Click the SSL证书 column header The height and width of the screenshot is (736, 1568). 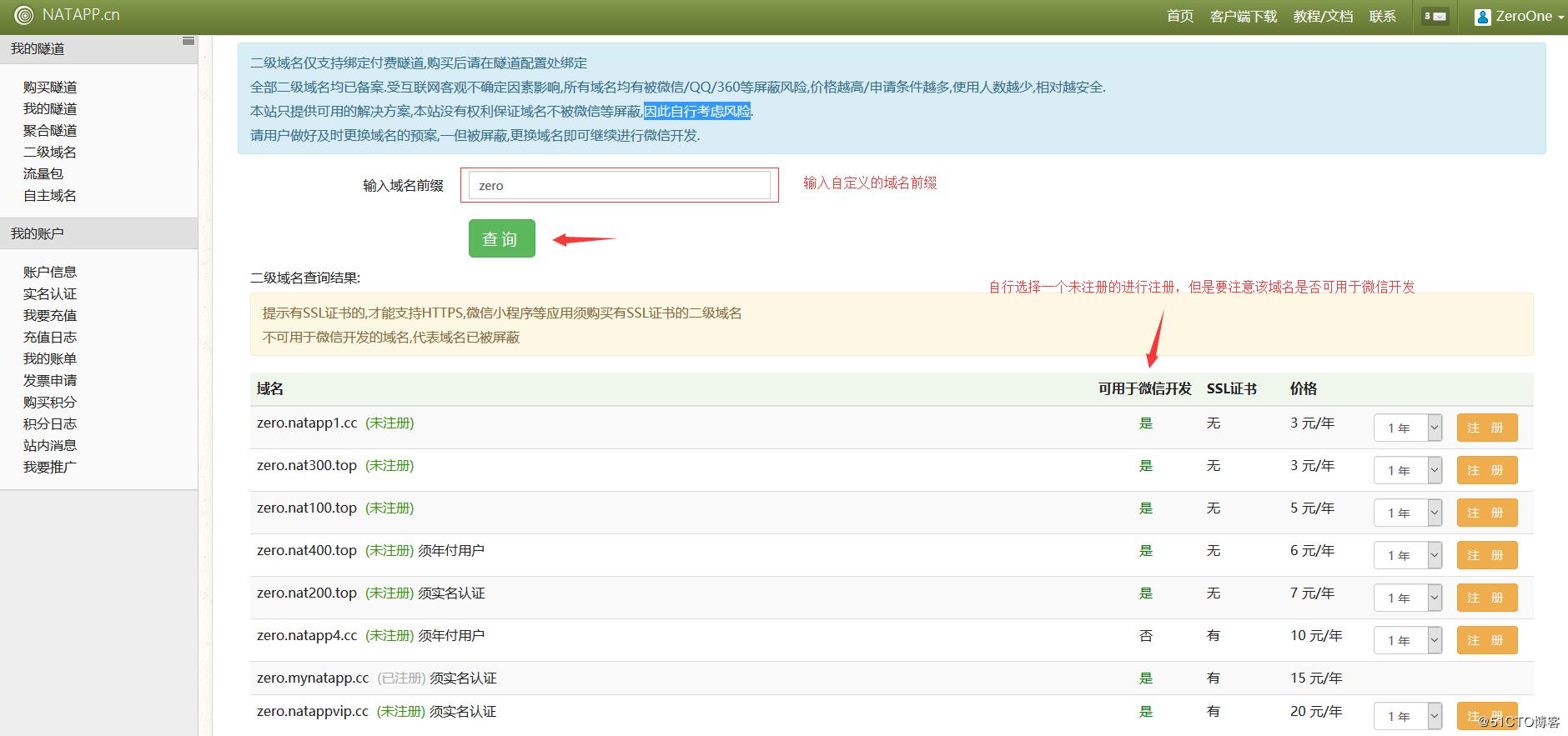[1231, 388]
